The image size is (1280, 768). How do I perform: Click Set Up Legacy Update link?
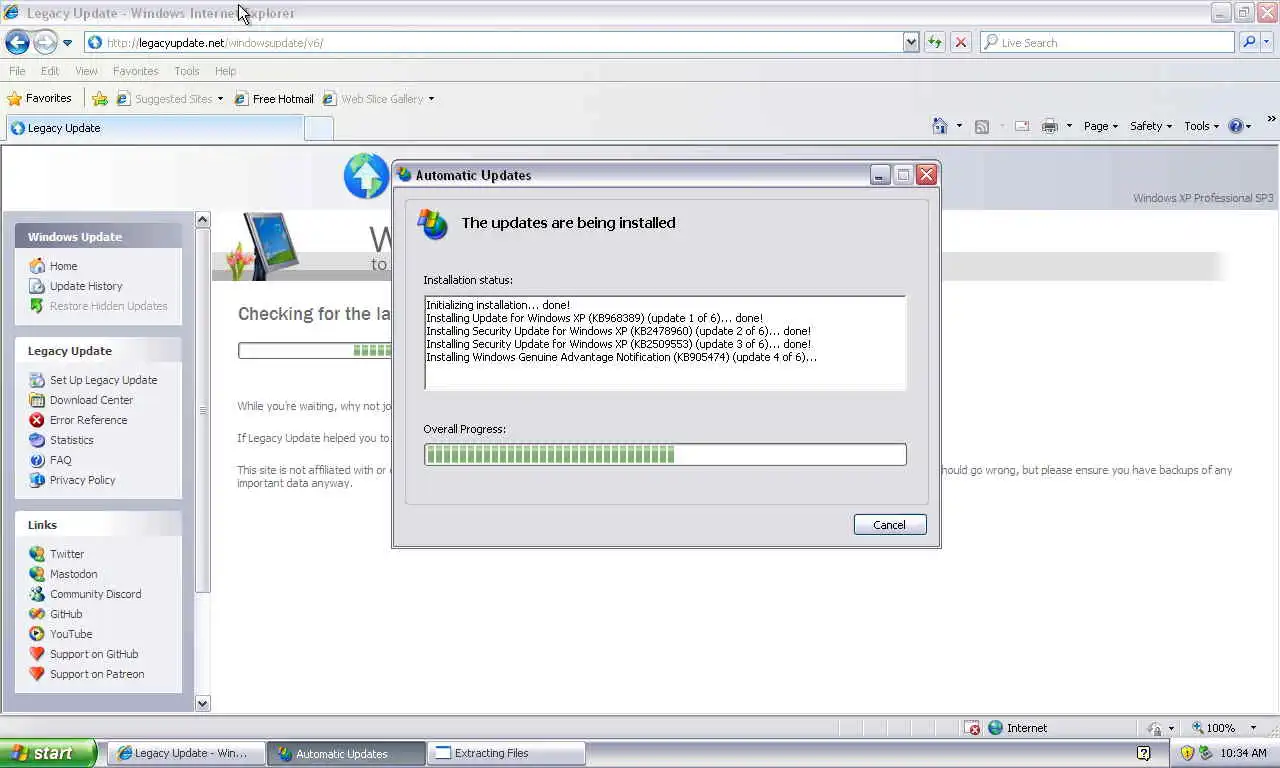pos(103,380)
